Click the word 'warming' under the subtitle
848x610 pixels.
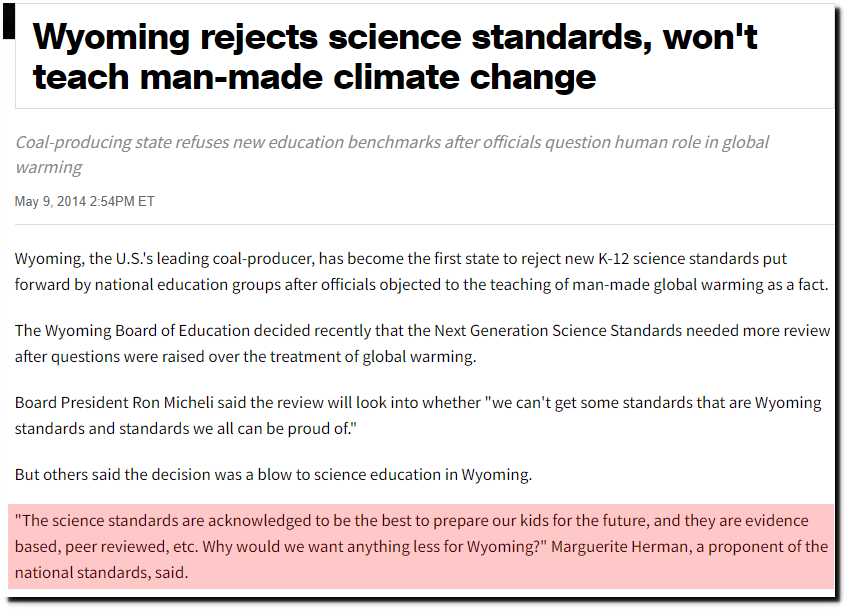49,168
